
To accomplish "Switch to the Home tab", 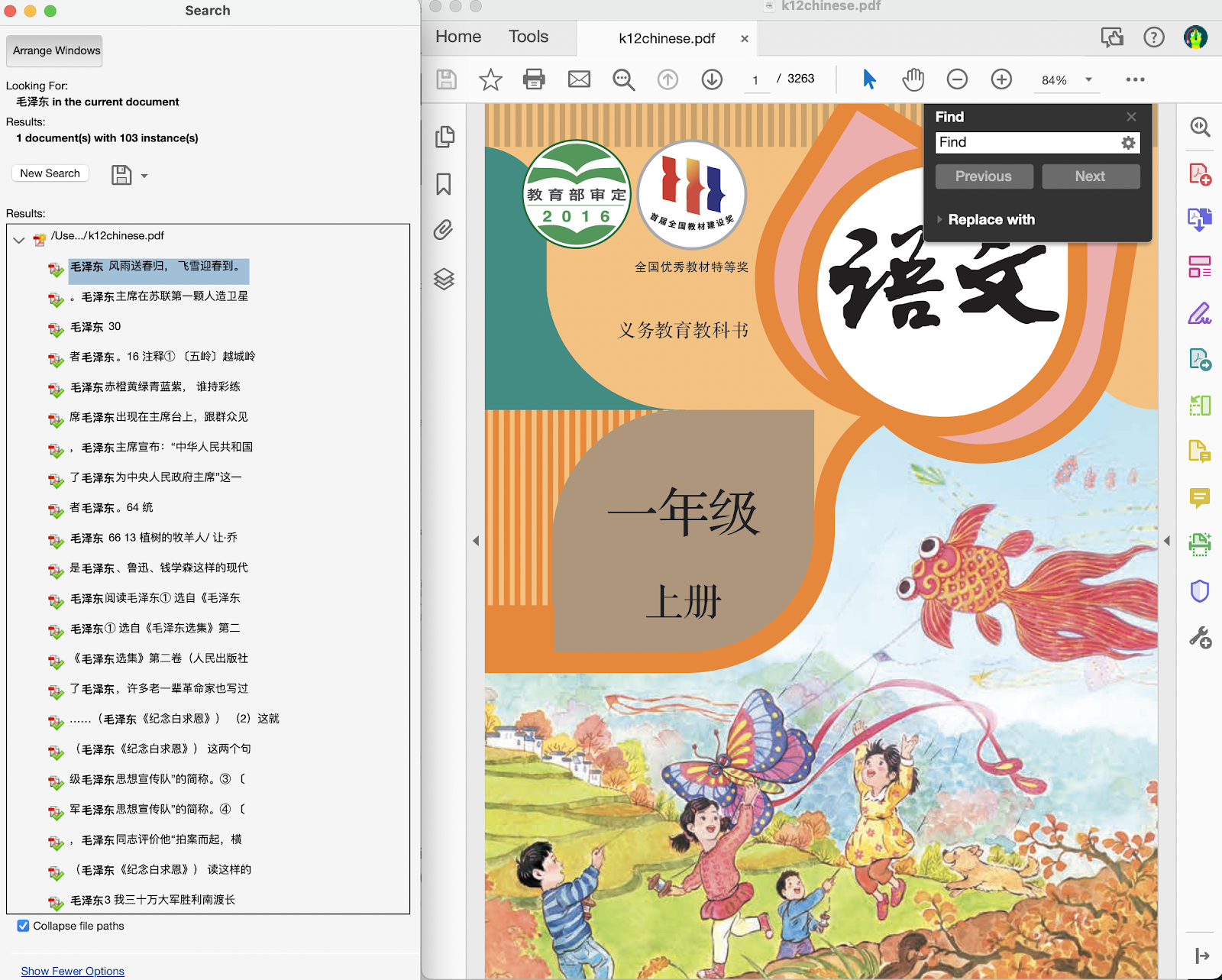I will click(458, 37).
